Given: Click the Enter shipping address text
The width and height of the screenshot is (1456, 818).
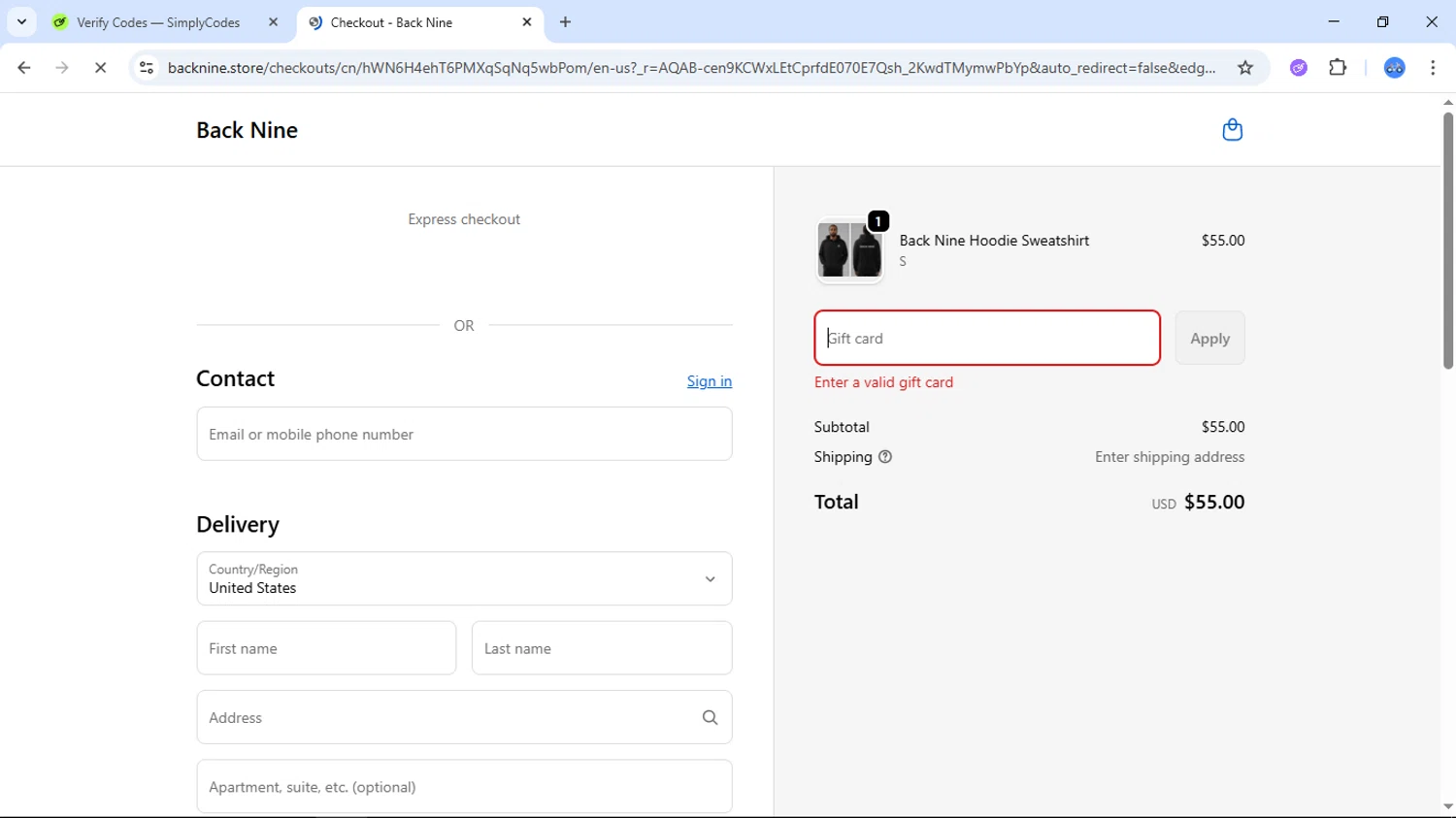Looking at the screenshot, I should (x=1170, y=457).
